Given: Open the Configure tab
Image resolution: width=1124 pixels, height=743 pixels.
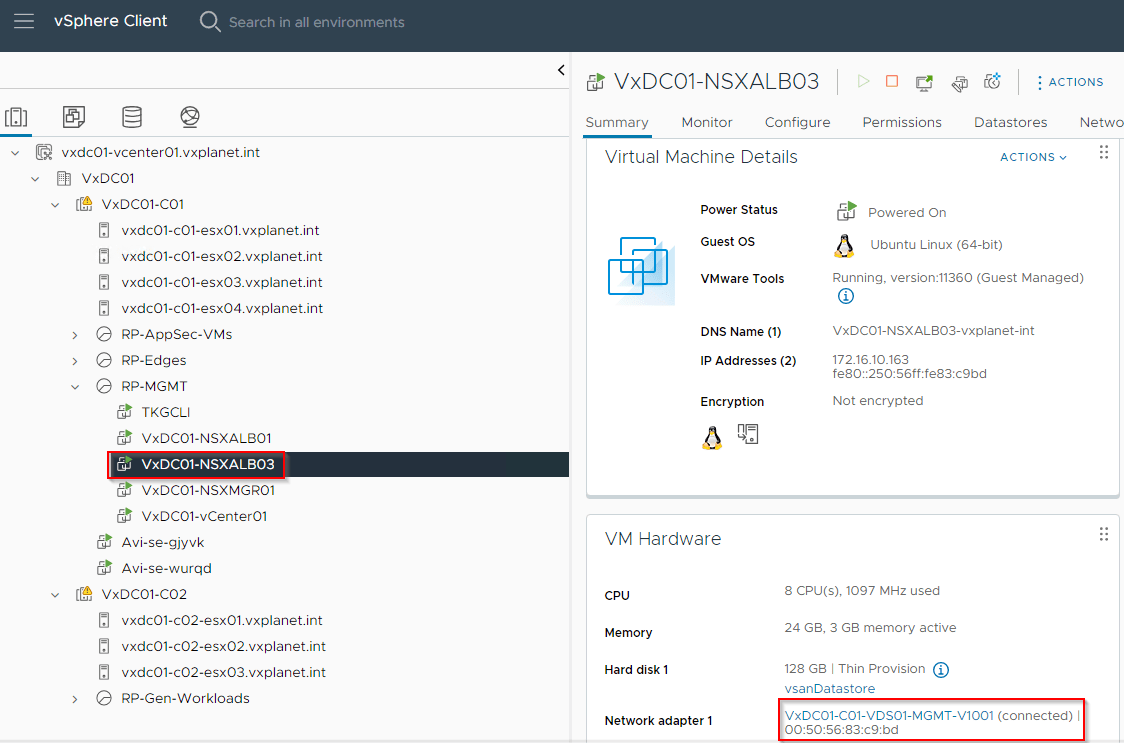Looking at the screenshot, I should (797, 123).
